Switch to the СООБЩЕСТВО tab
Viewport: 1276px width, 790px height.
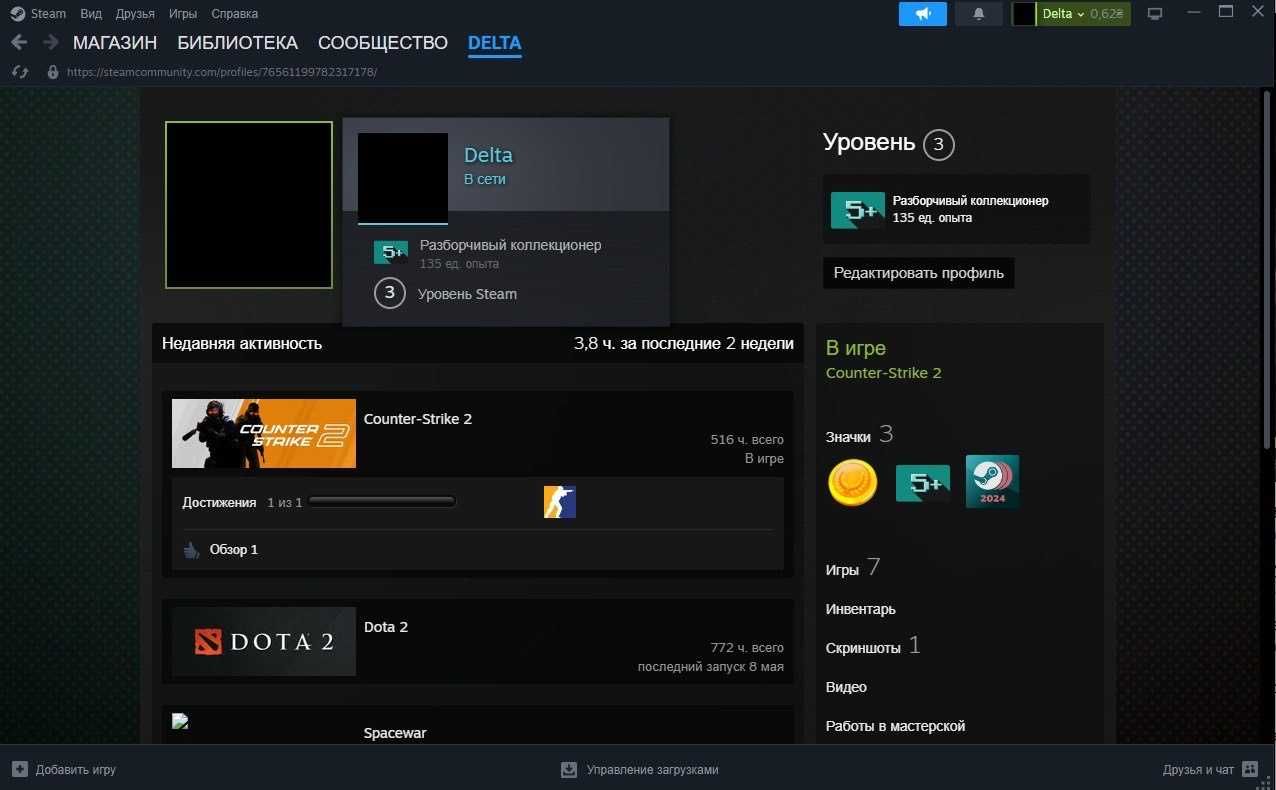click(x=383, y=43)
